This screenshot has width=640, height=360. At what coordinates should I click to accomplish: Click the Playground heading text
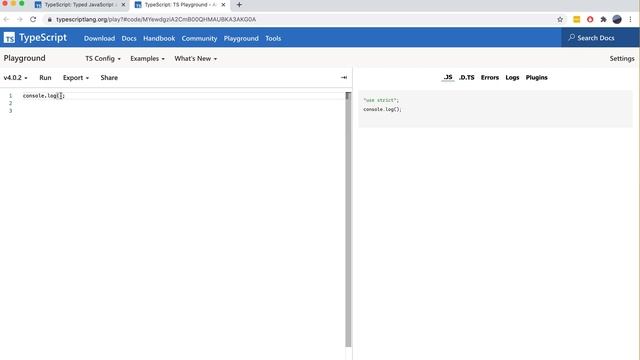point(24,58)
